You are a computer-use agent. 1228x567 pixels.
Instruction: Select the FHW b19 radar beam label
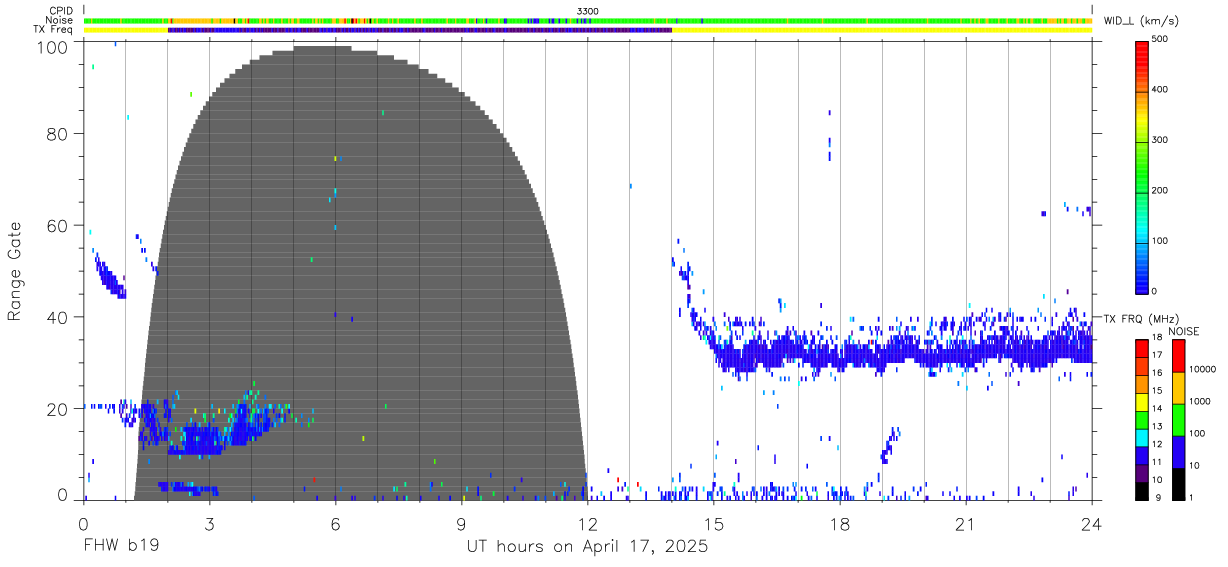pyautogui.click(x=121, y=547)
